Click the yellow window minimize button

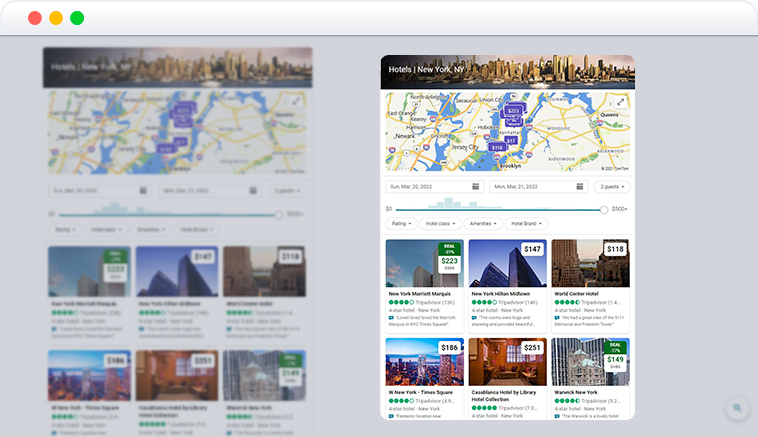[56, 18]
